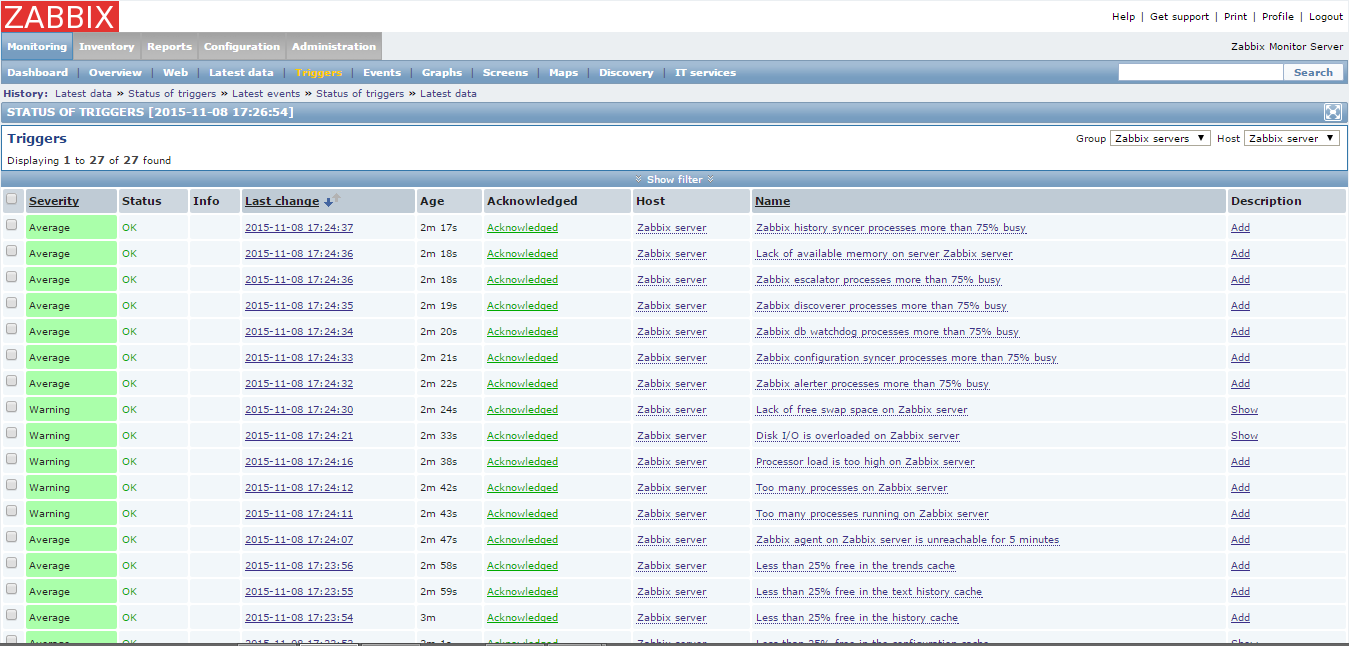Image resolution: width=1349 pixels, height=646 pixels.
Task: Go to Graphs submenu
Action: [x=442, y=72]
